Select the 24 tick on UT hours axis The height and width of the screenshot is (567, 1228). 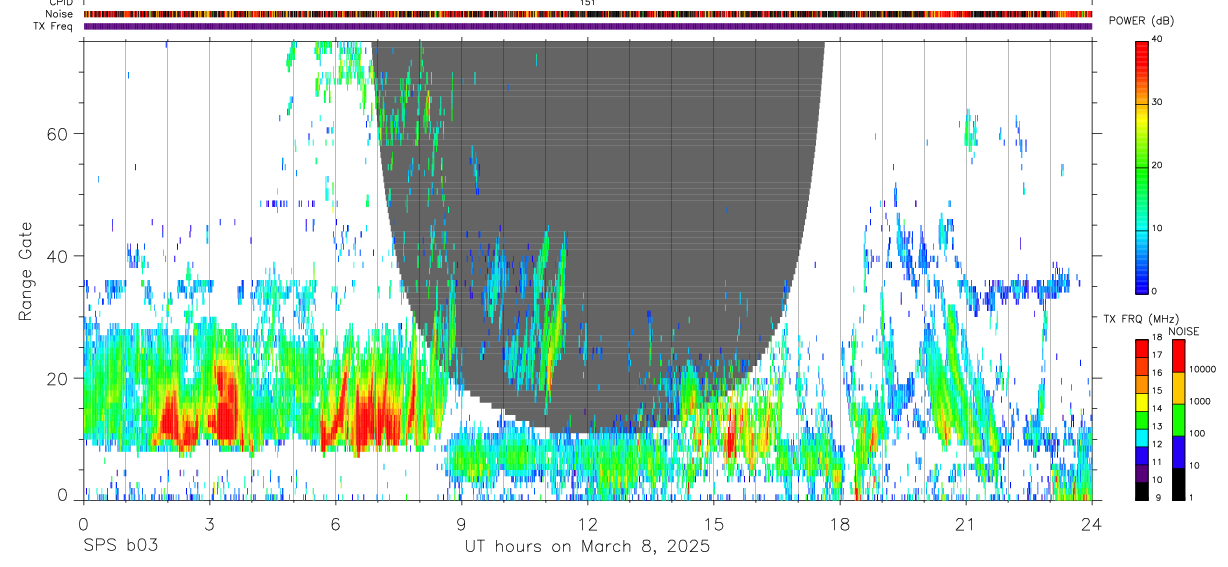click(1092, 524)
